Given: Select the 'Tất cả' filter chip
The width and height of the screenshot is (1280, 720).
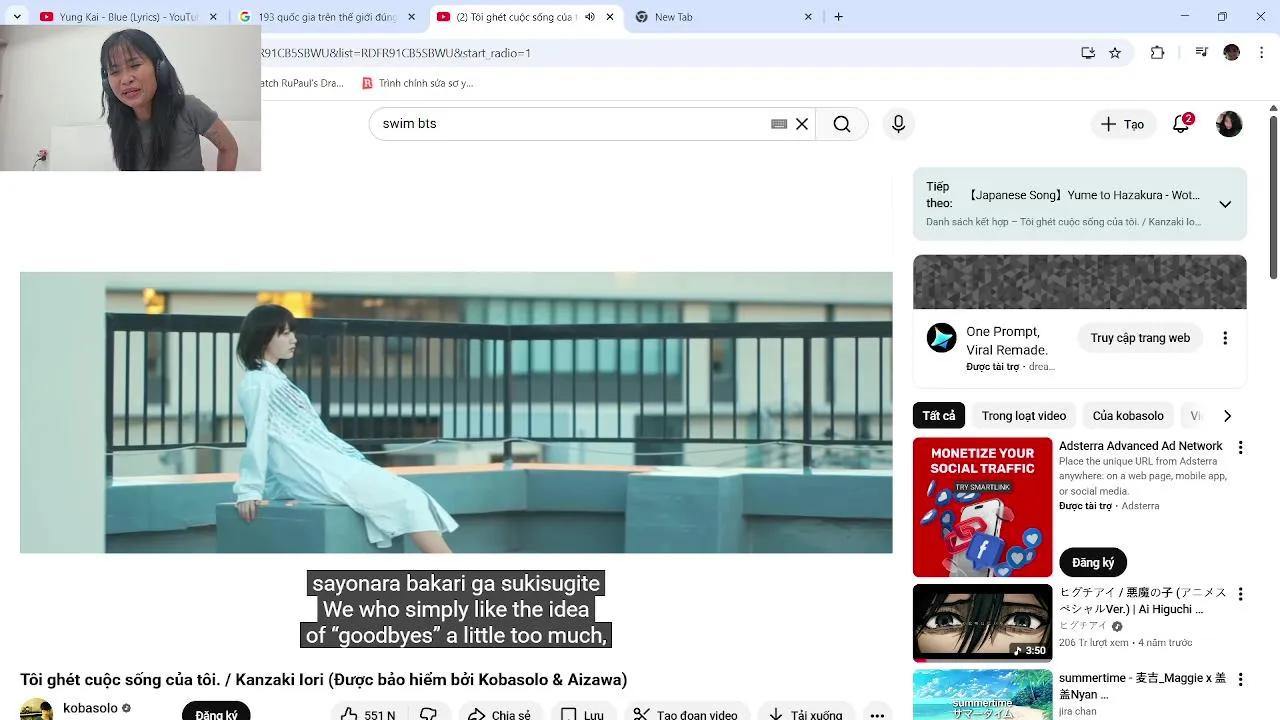Looking at the screenshot, I should point(939,416).
